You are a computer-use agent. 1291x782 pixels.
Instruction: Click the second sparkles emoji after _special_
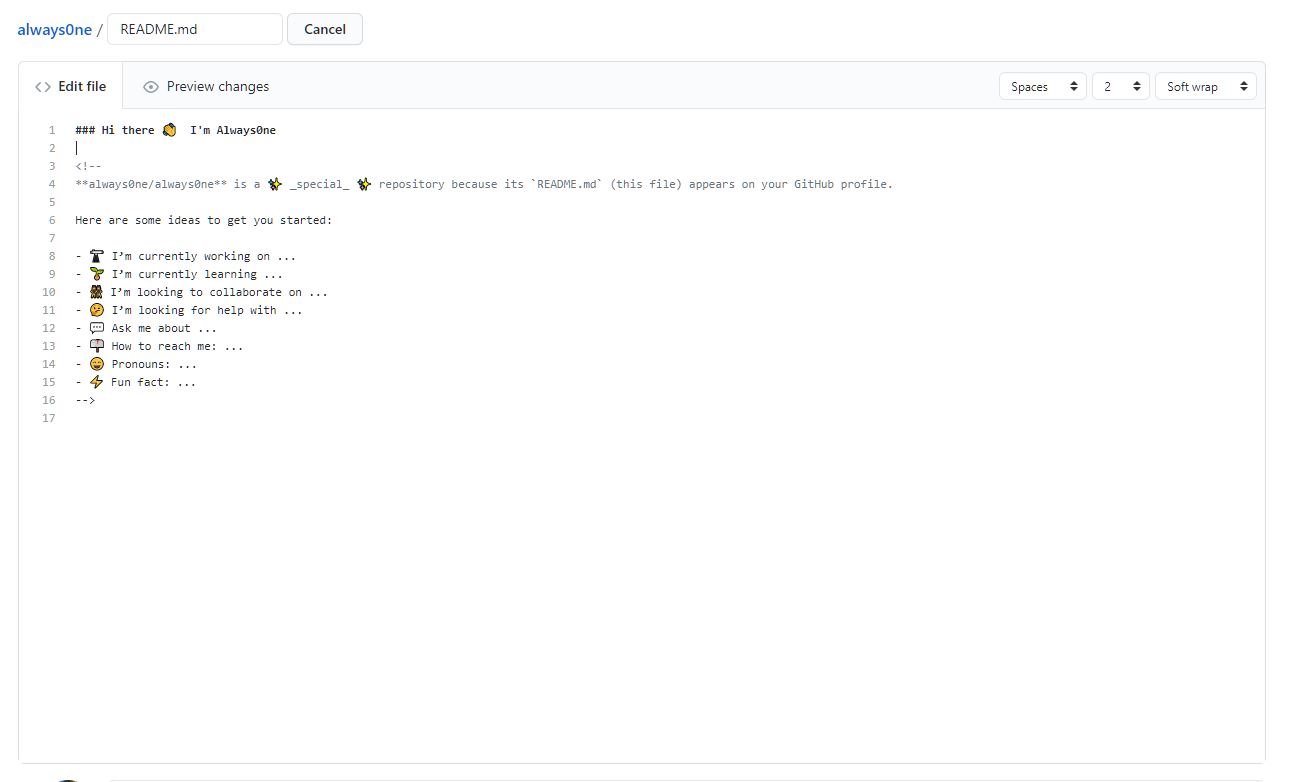[x=364, y=184]
